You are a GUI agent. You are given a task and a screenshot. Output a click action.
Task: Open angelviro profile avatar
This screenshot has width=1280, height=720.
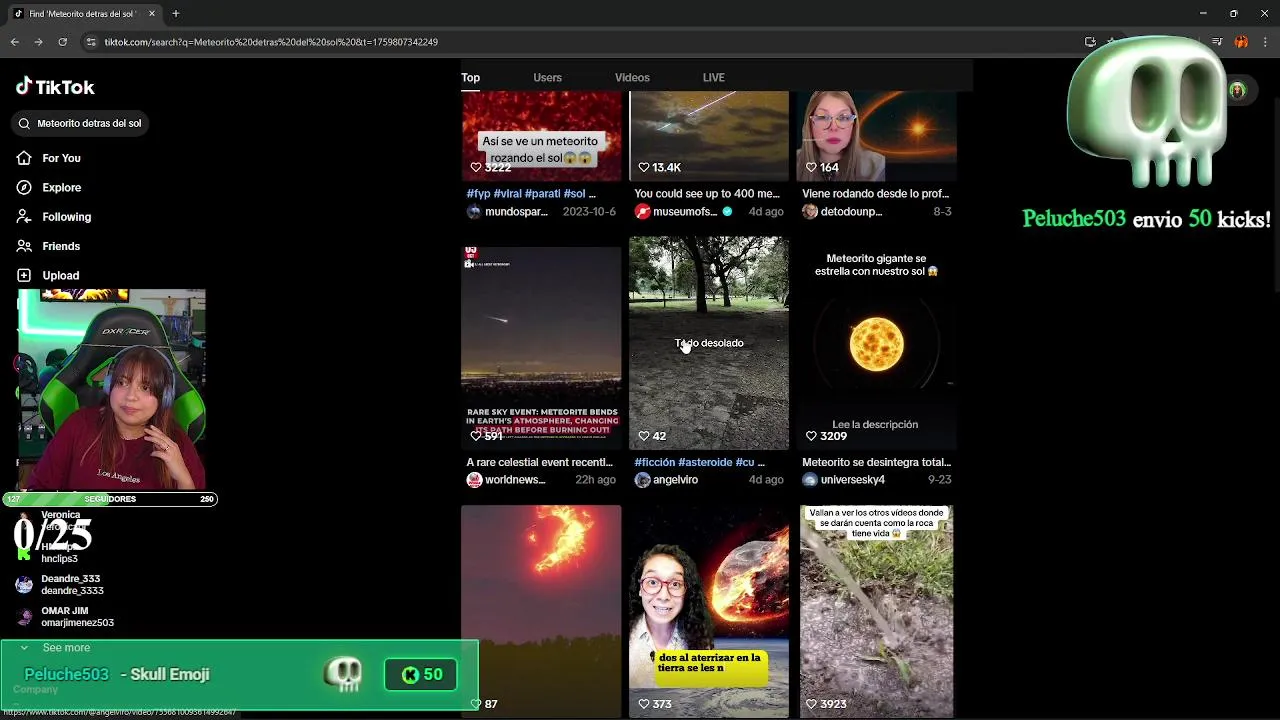[642, 480]
